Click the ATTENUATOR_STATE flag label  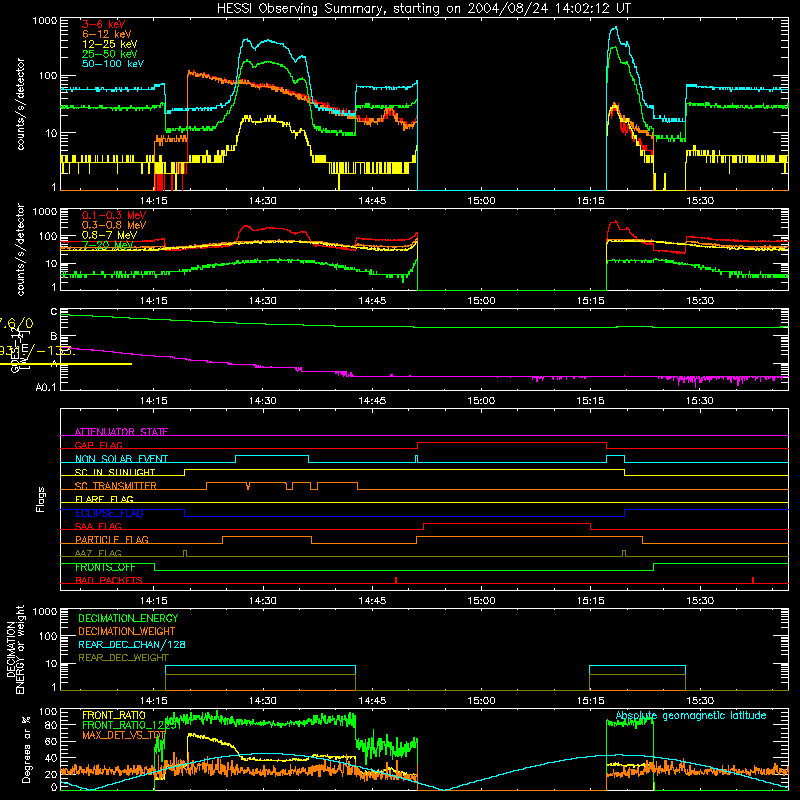[x=121, y=432]
